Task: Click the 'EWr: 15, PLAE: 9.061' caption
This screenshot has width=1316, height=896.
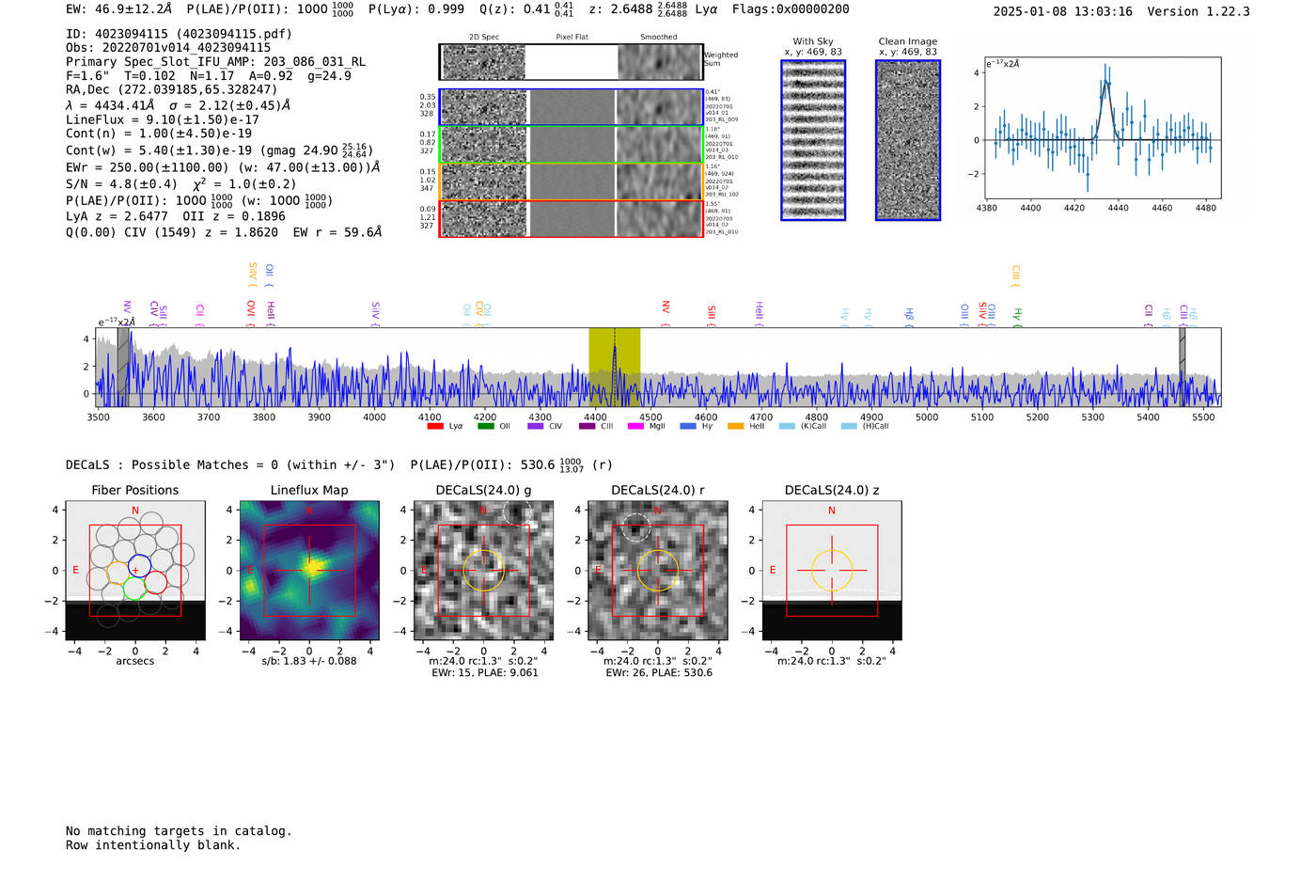Action: click(485, 673)
